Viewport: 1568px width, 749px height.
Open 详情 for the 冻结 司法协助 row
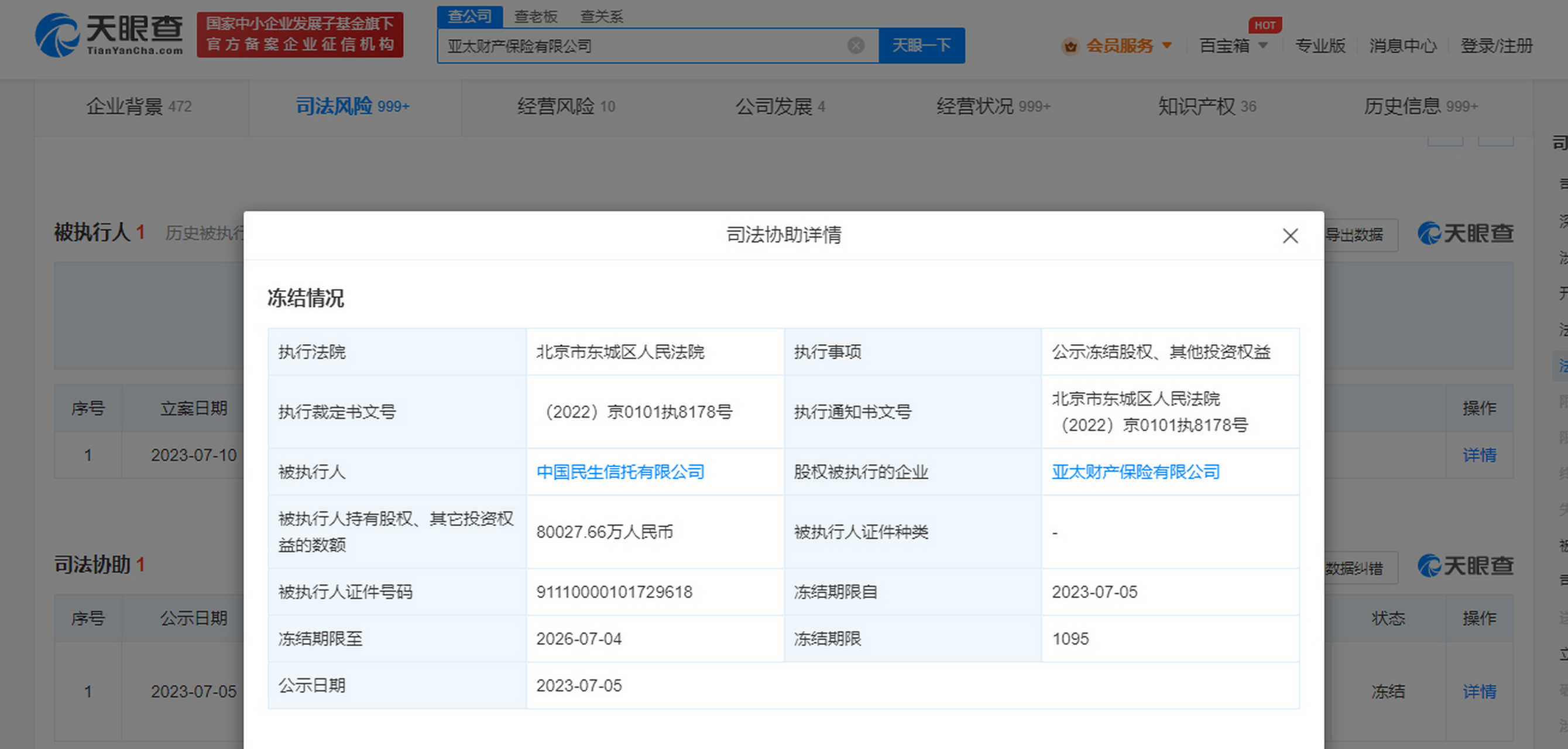click(x=1479, y=692)
